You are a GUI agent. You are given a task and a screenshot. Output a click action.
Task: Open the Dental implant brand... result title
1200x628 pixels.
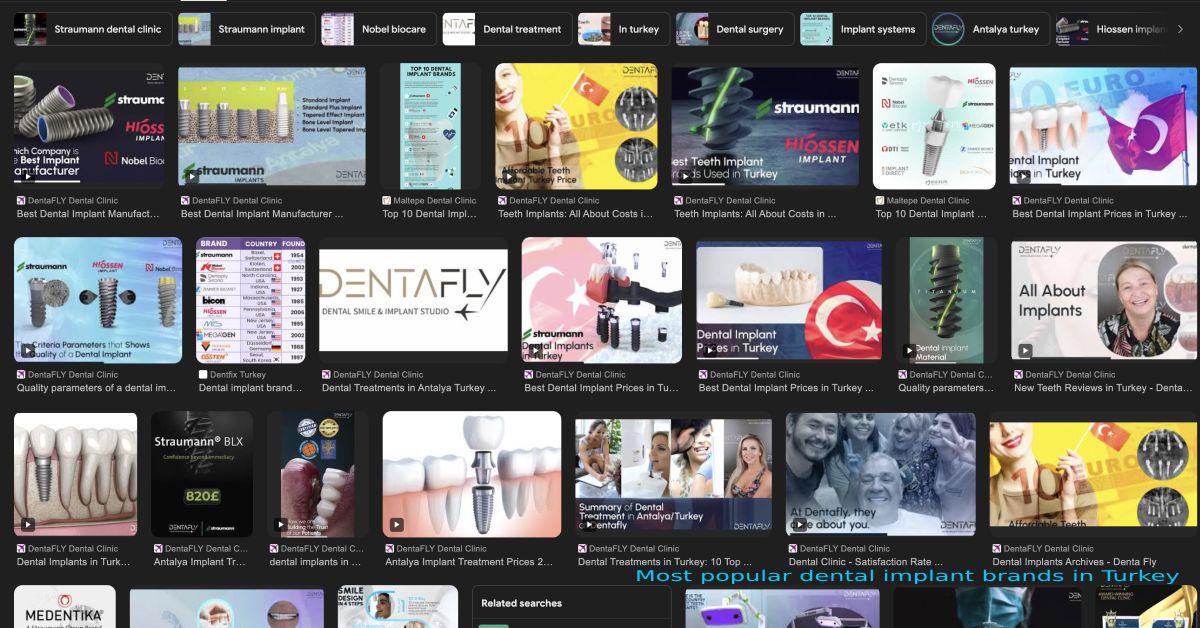(250, 388)
